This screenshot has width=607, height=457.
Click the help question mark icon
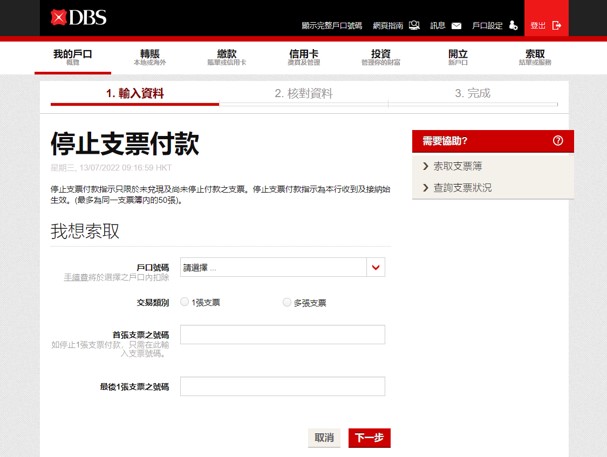(x=558, y=141)
